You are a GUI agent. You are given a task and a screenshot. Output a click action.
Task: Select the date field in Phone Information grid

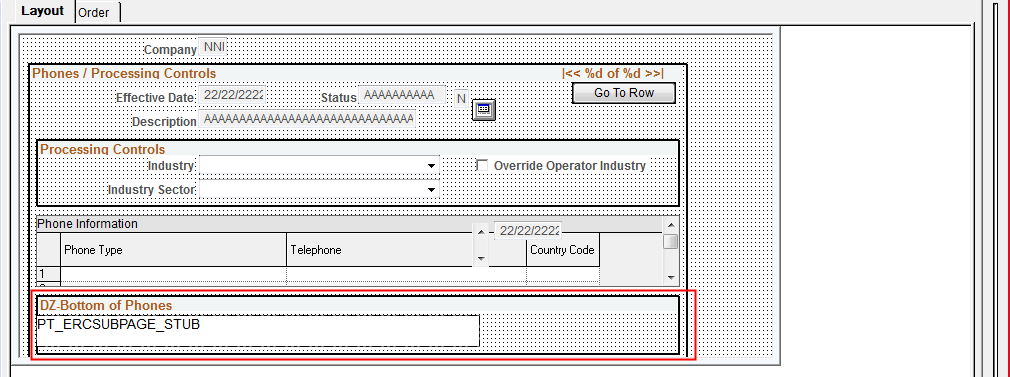(528, 231)
